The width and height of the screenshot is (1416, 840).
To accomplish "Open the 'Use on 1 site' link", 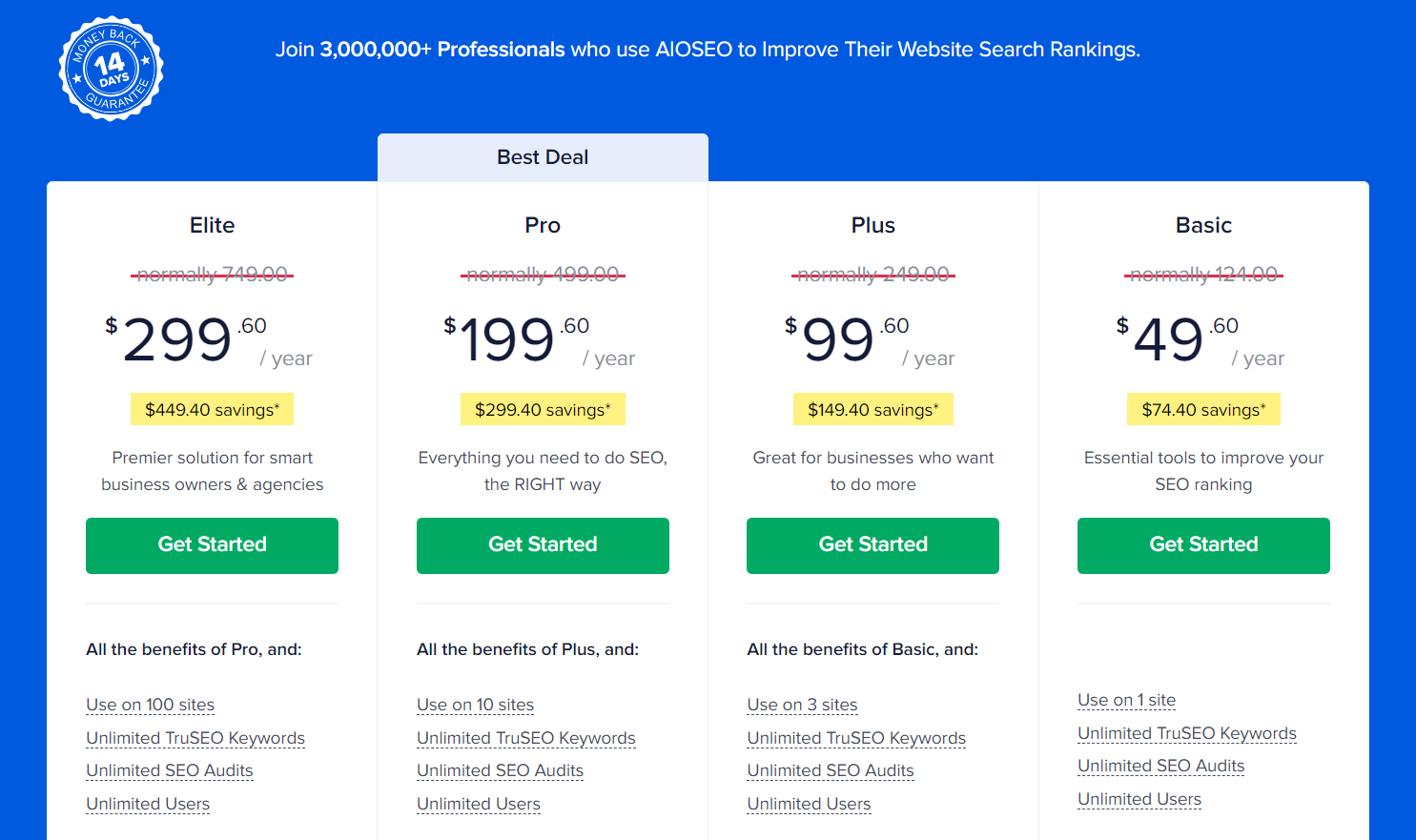I will (x=1126, y=700).
